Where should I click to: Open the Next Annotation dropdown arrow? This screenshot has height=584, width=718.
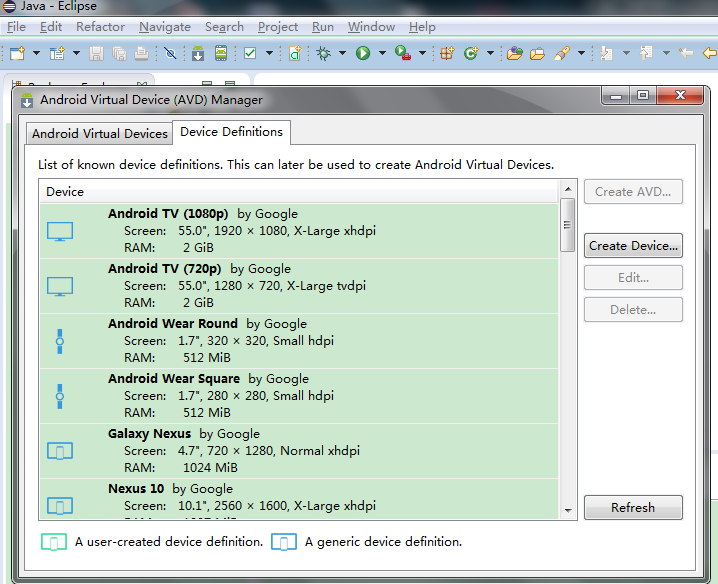pyautogui.click(x=626, y=53)
